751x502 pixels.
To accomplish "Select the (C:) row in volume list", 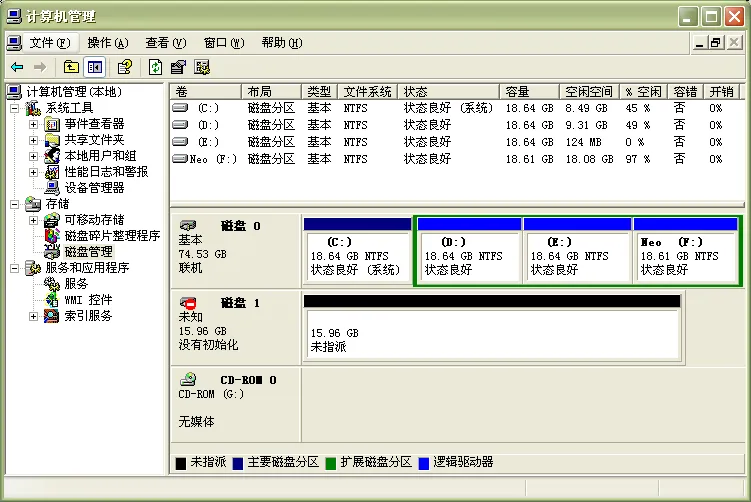I will tap(456, 108).
